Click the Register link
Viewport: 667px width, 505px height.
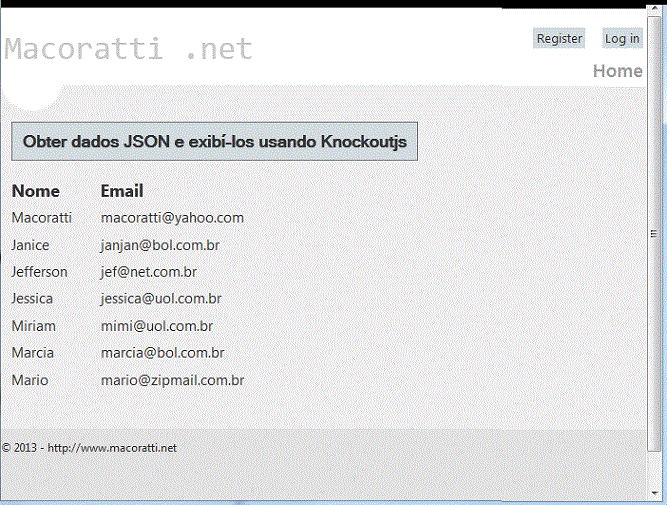pos(559,39)
